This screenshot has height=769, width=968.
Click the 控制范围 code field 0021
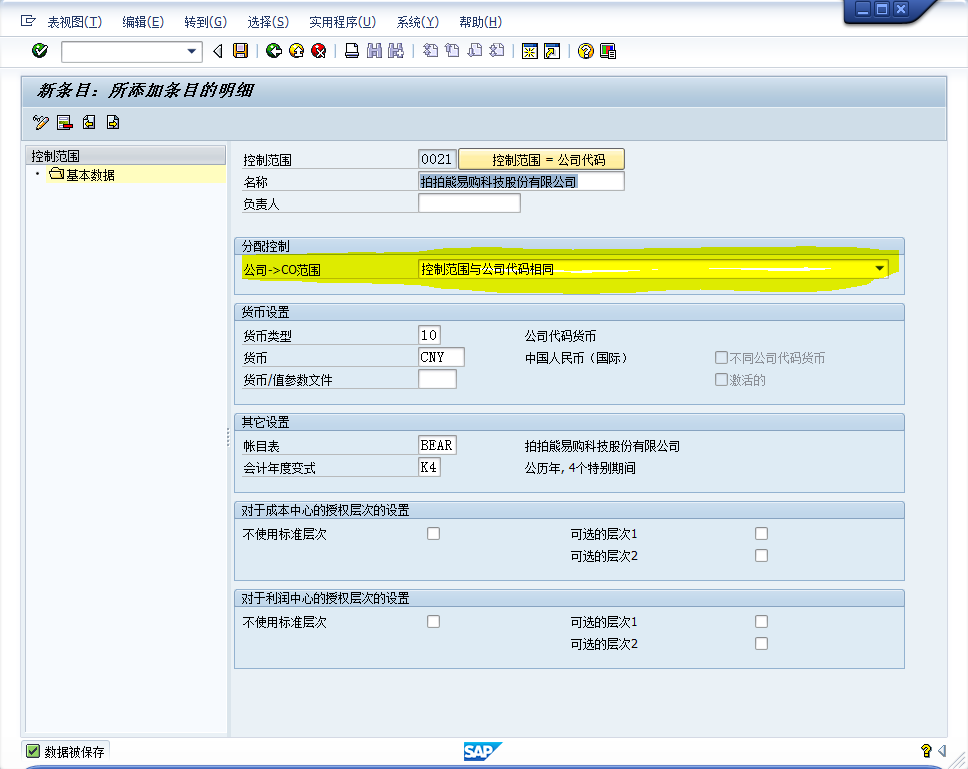pyautogui.click(x=437, y=159)
